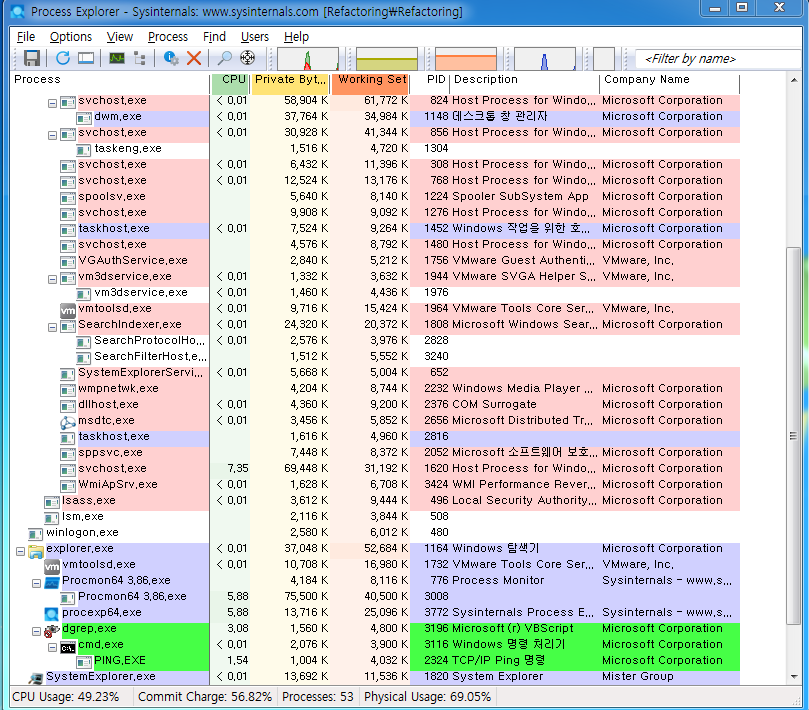Open the CPU usage history graph
This screenshot has height=710, width=809.
(x=308, y=59)
